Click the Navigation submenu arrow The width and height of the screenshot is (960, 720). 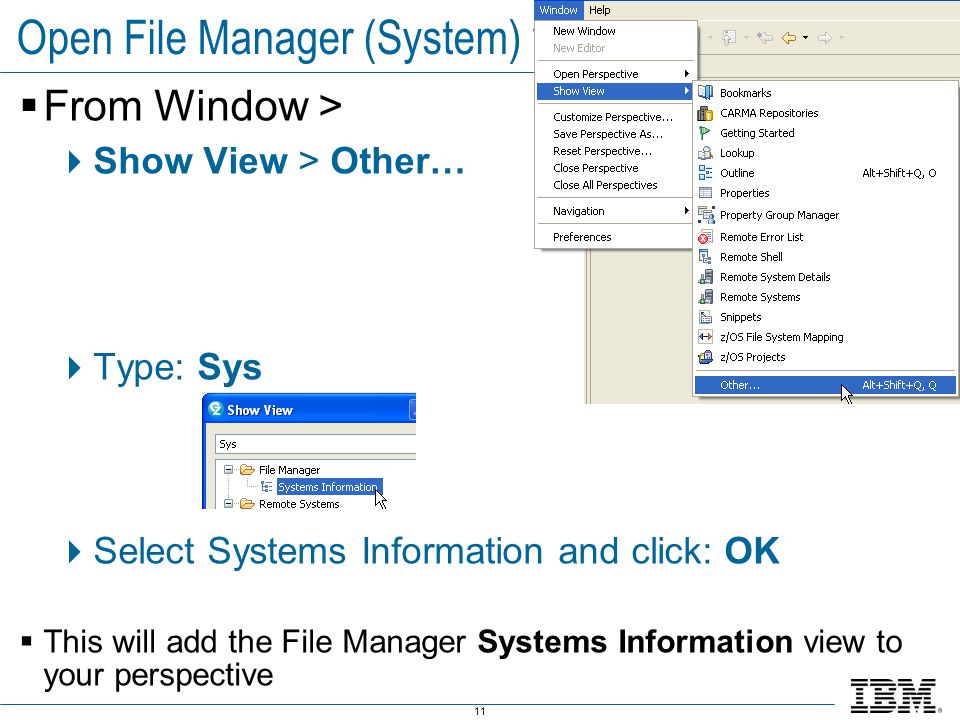point(687,211)
